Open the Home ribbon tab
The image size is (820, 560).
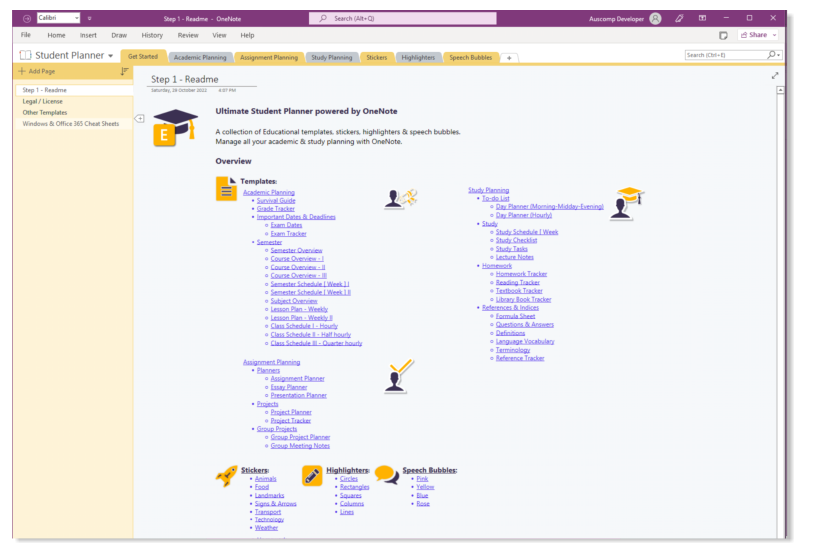tap(56, 35)
